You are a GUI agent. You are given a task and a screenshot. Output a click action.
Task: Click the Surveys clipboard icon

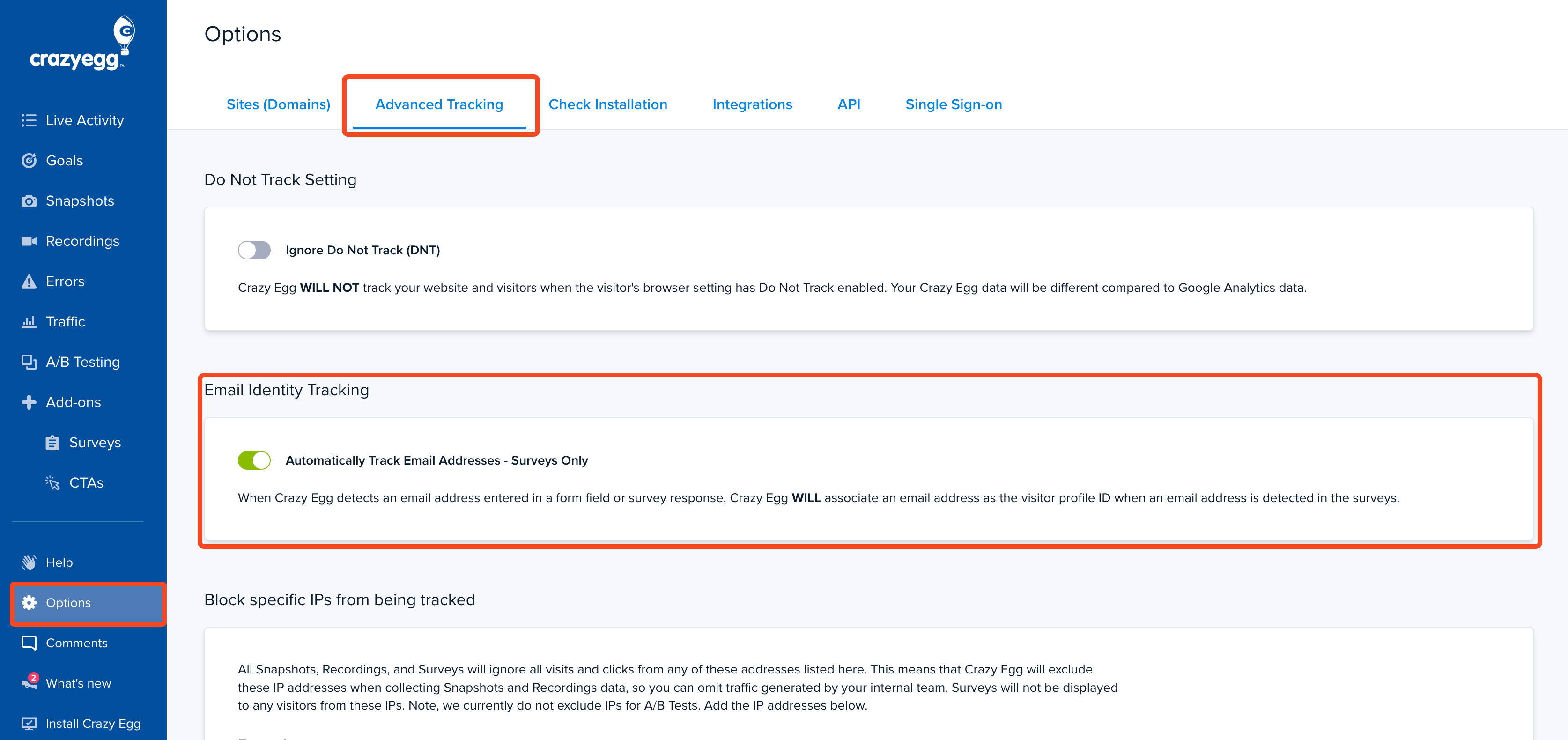click(52, 443)
